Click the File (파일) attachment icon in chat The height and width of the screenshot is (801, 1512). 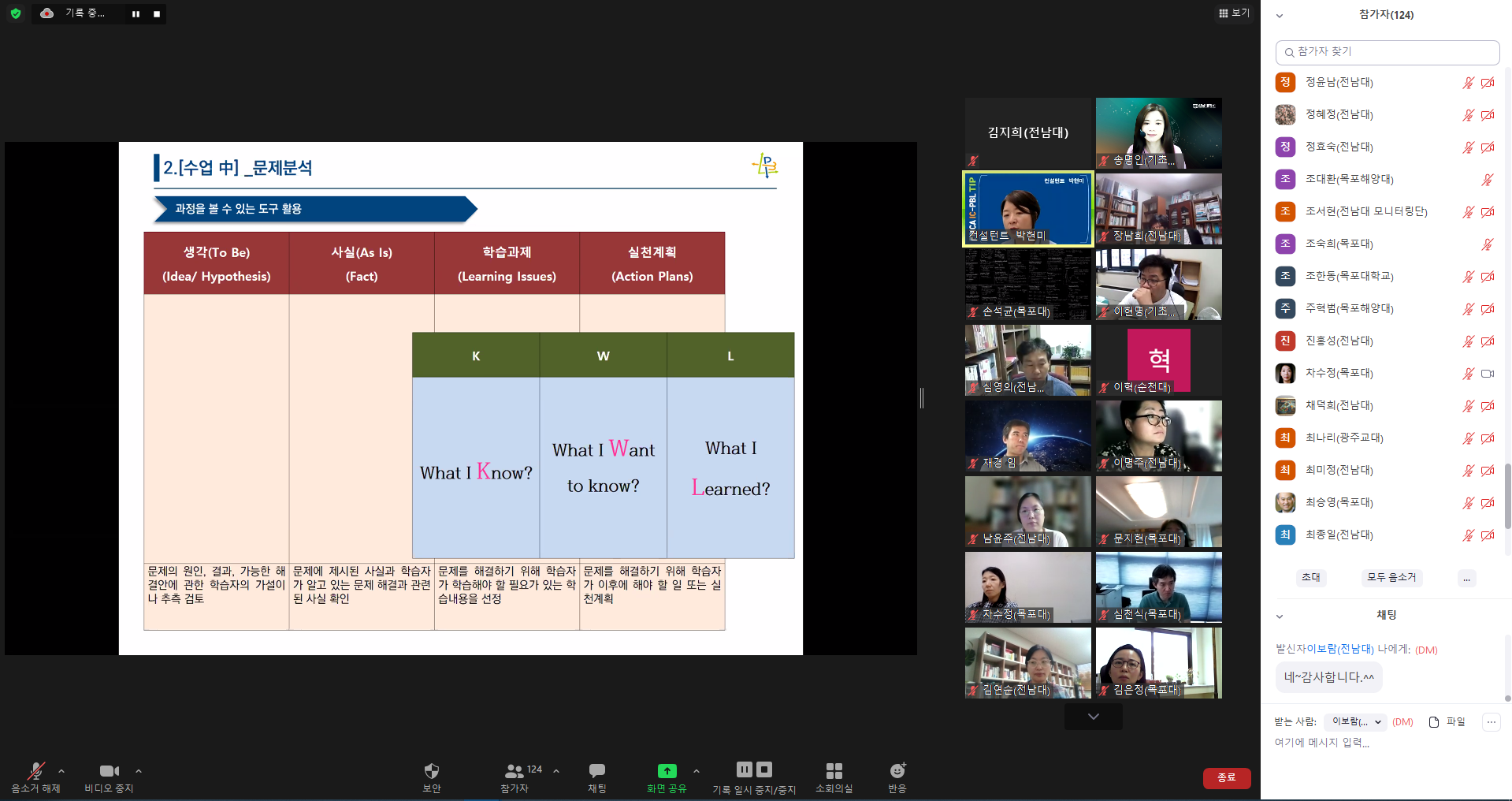point(1434,722)
